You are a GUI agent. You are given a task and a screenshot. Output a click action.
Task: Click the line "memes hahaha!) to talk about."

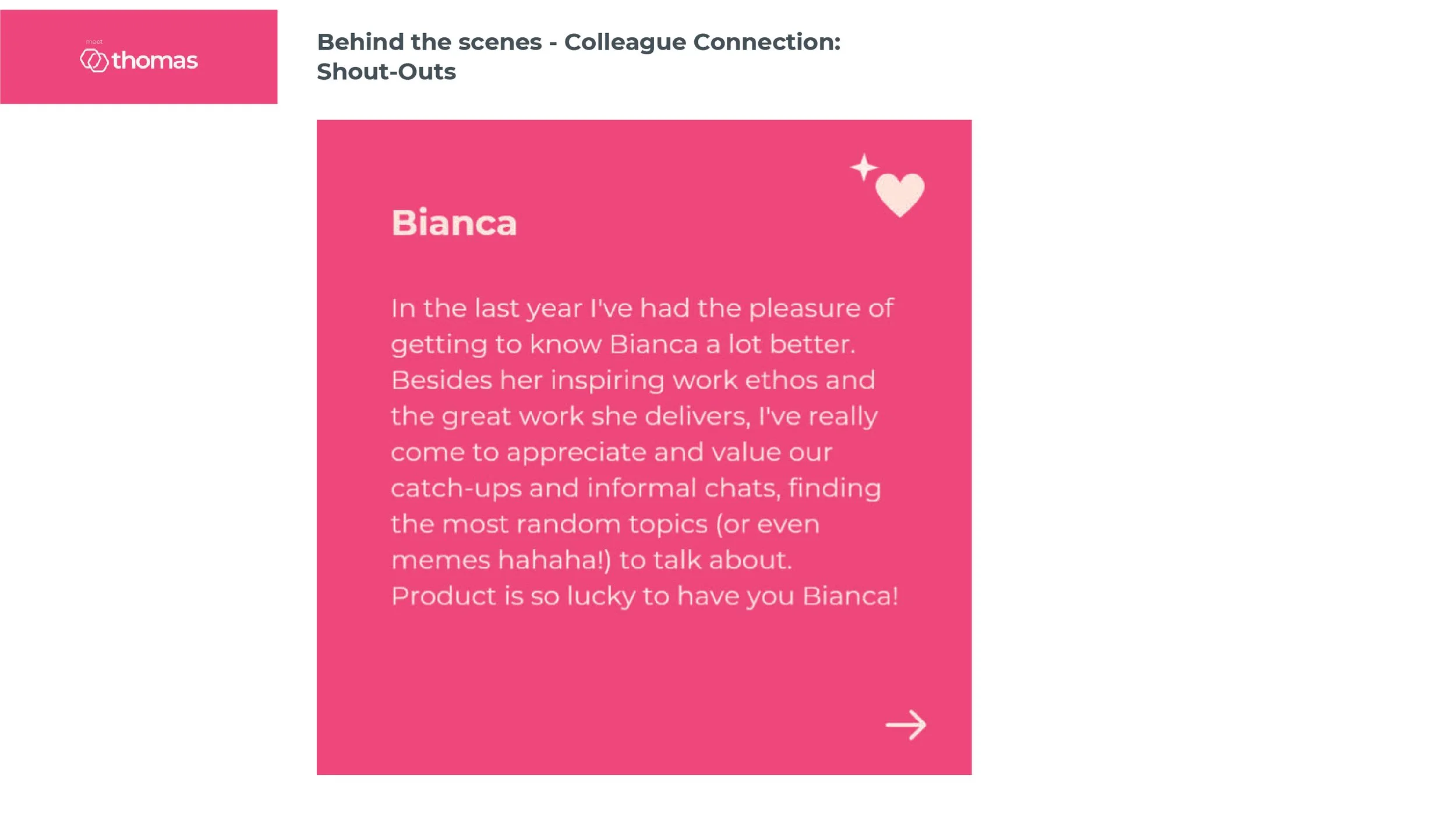point(592,560)
